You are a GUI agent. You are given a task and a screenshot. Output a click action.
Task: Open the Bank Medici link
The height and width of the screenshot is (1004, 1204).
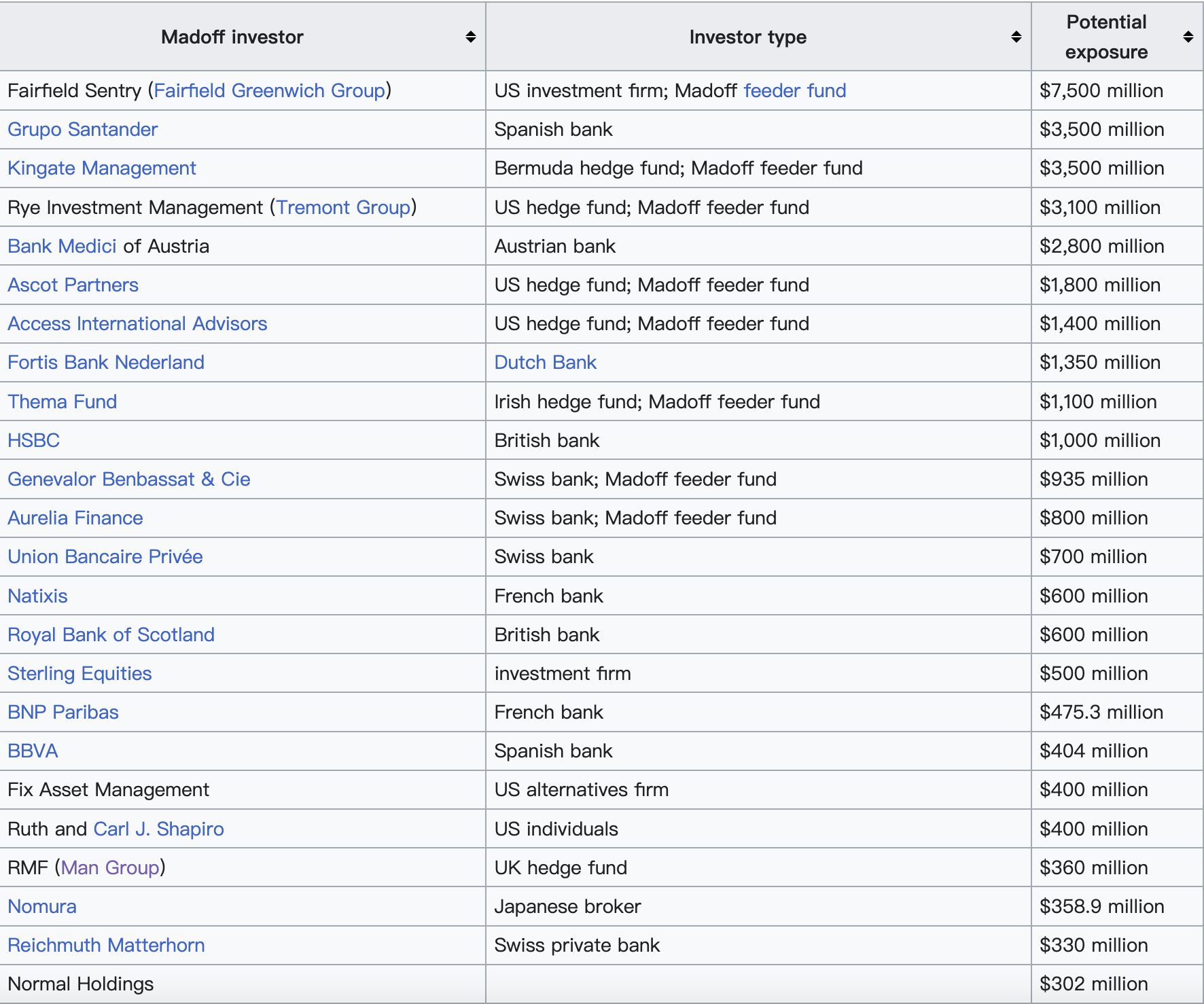click(x=63, y=246)
